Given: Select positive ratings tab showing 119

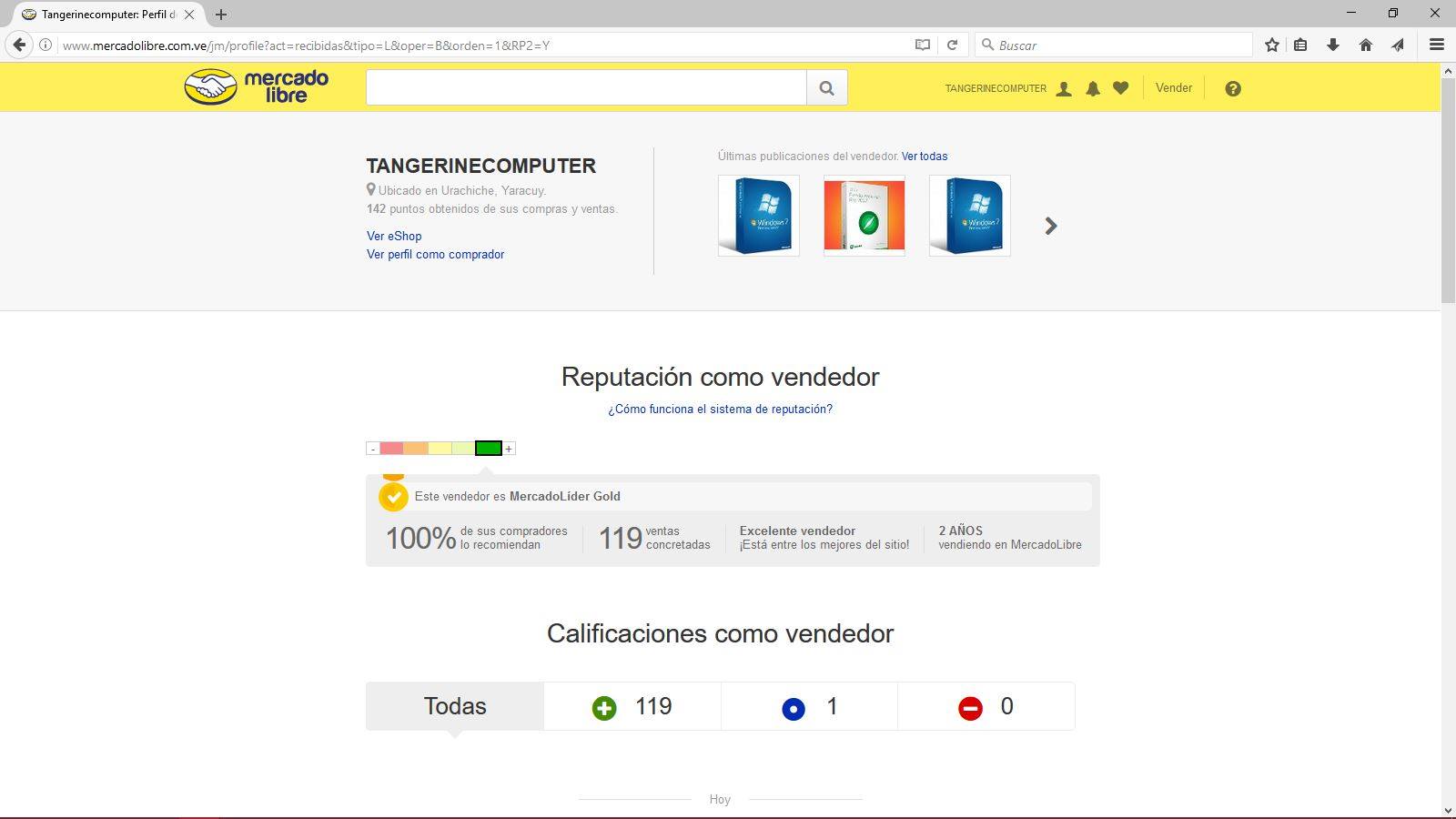Looking at the screenshot, I should 632,706.
